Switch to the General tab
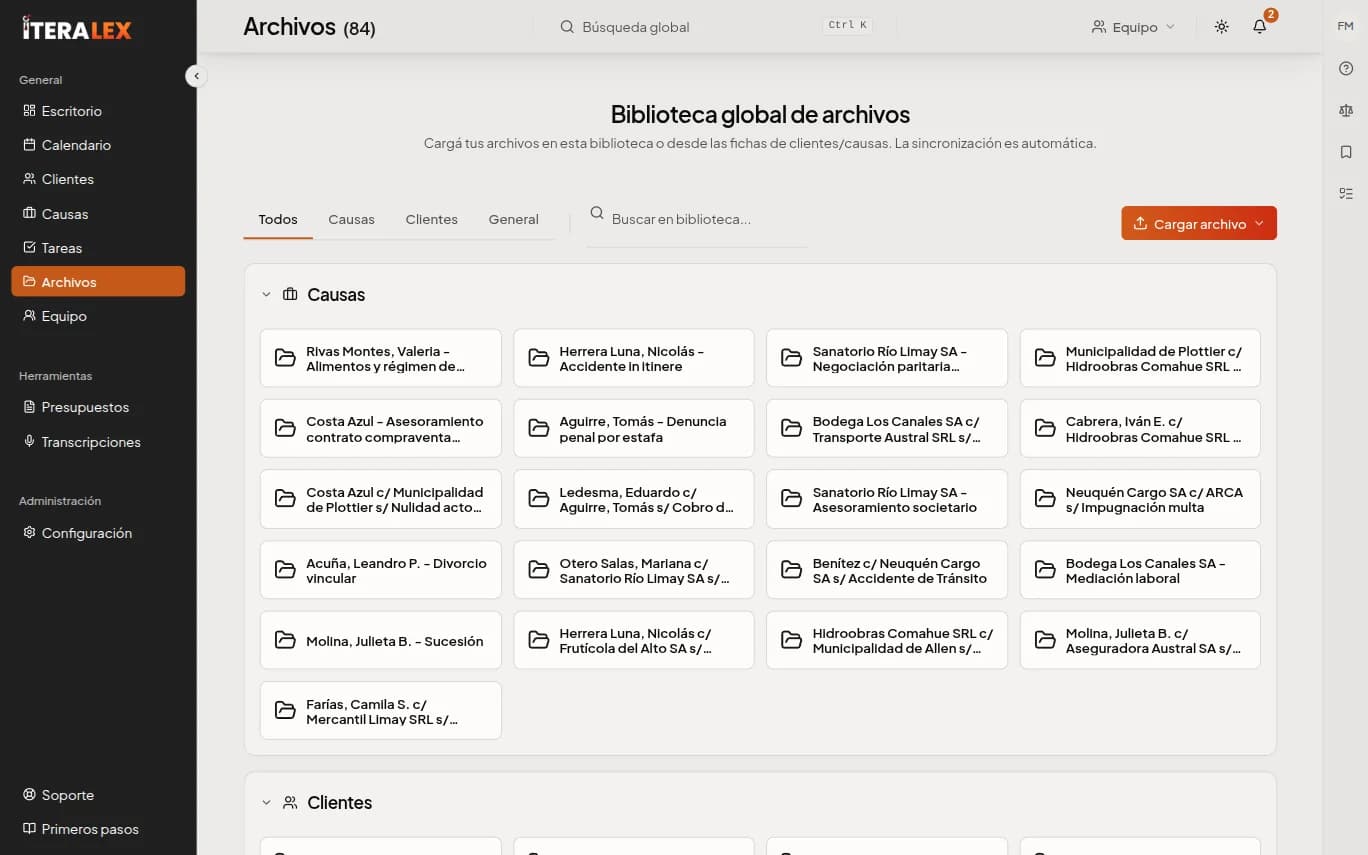 pos(513,219)
